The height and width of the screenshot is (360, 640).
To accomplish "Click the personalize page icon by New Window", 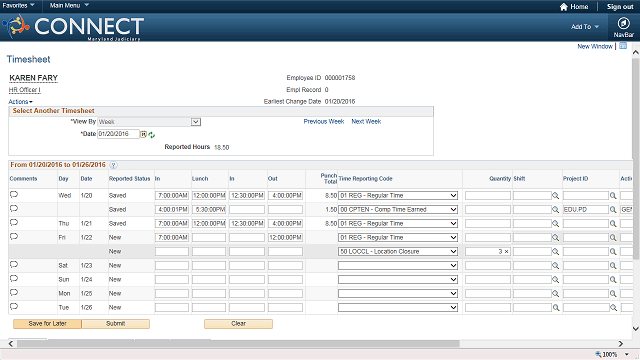I will click(x=623, y=46).
